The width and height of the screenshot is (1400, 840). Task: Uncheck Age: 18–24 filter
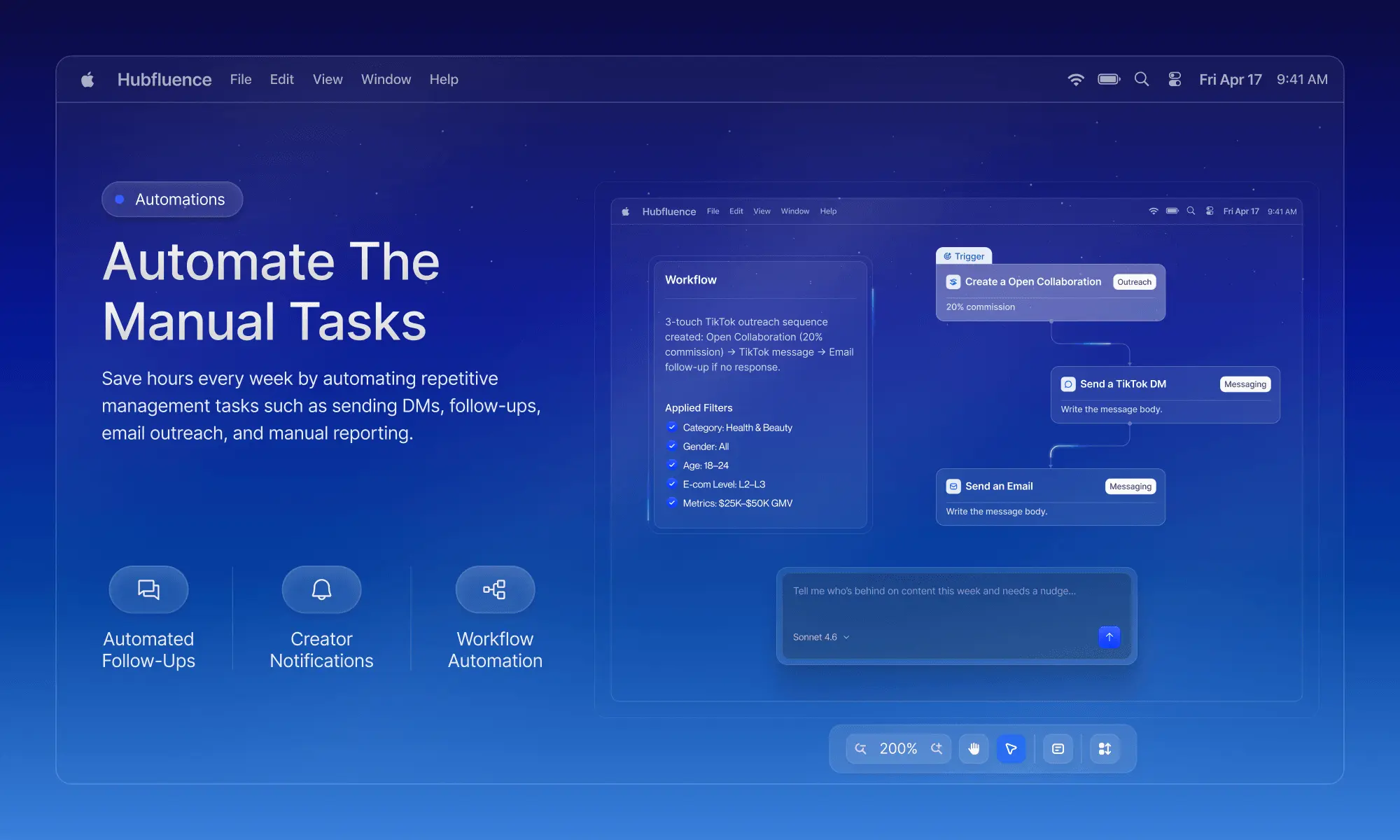click(672, 465)
